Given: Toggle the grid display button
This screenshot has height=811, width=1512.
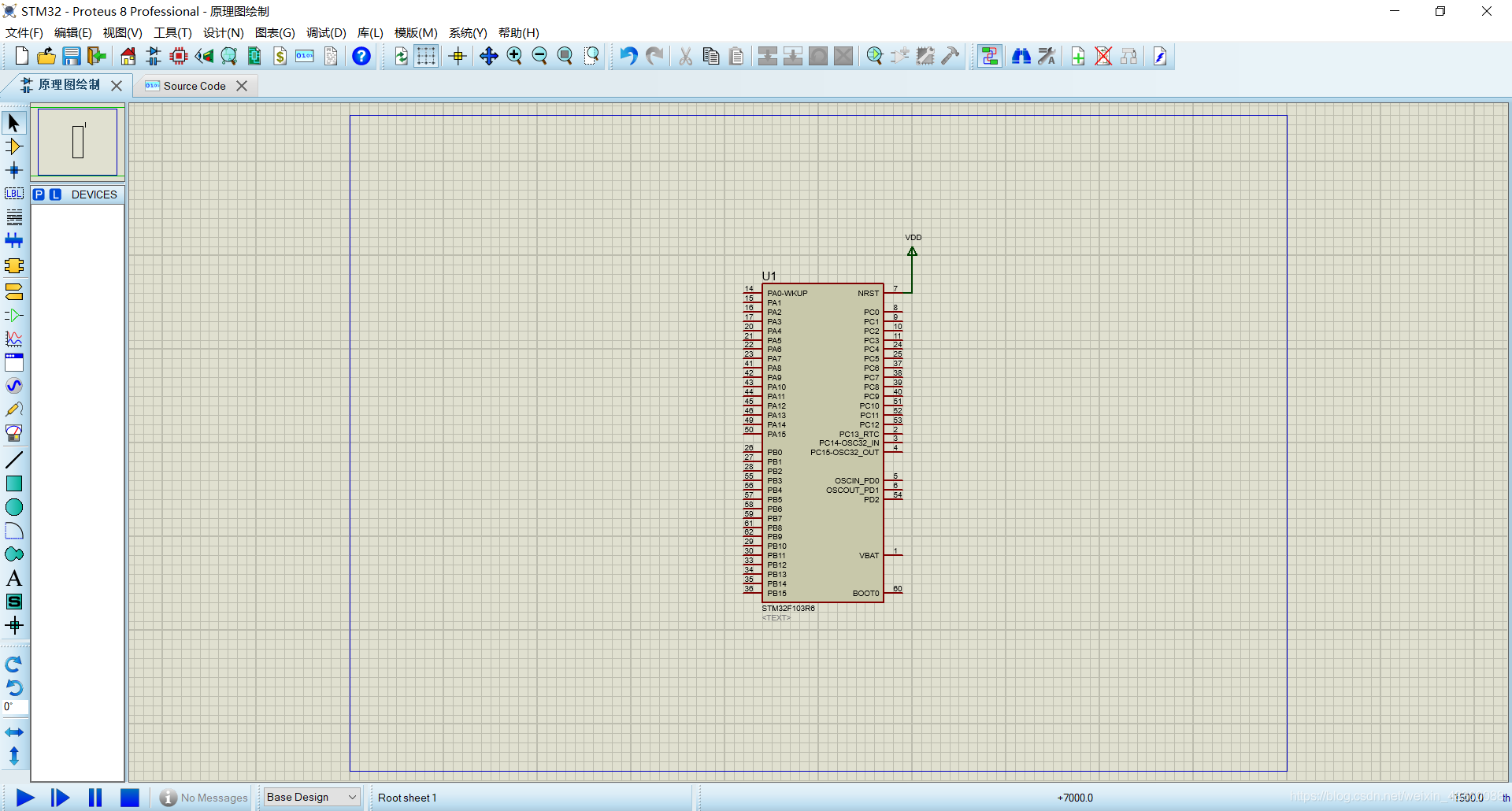Looking at the screenshot, I should (x=426, y=56).
